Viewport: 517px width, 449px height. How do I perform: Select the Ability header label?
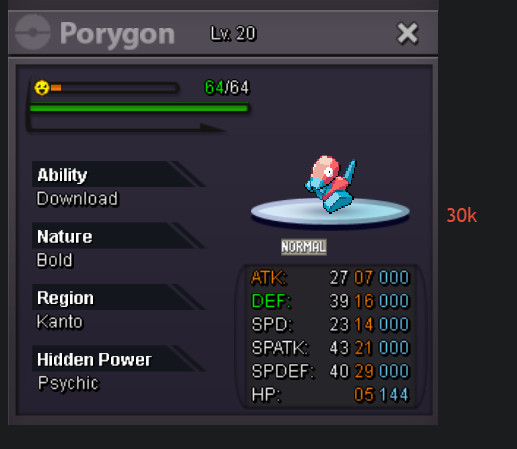point(62,175)
